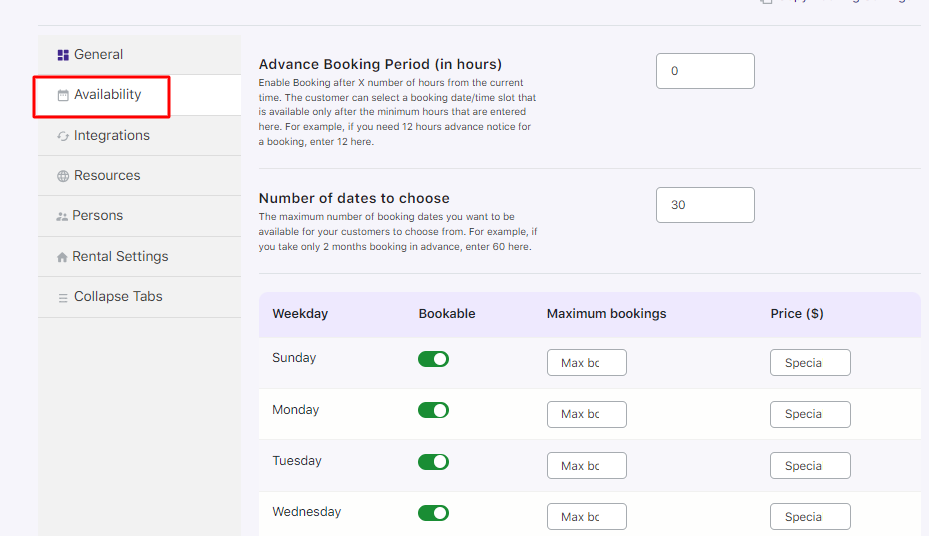Toggle Tuesday bookable switch

(433, 461)
